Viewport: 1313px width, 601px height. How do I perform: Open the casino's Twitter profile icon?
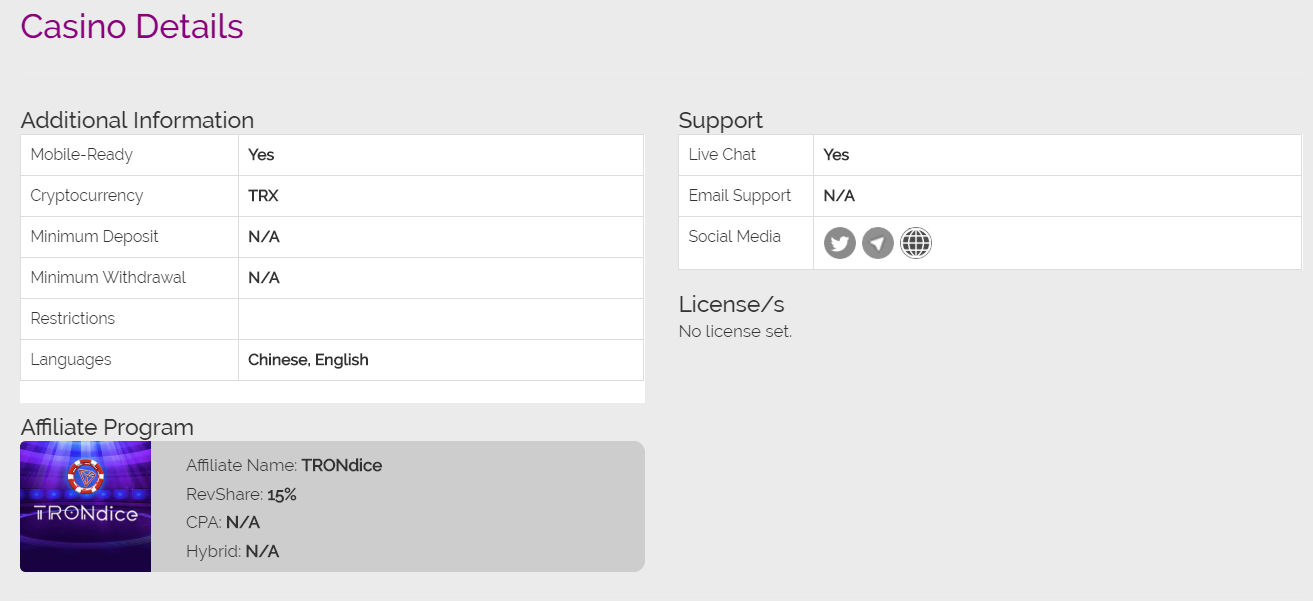pos(840,243)
